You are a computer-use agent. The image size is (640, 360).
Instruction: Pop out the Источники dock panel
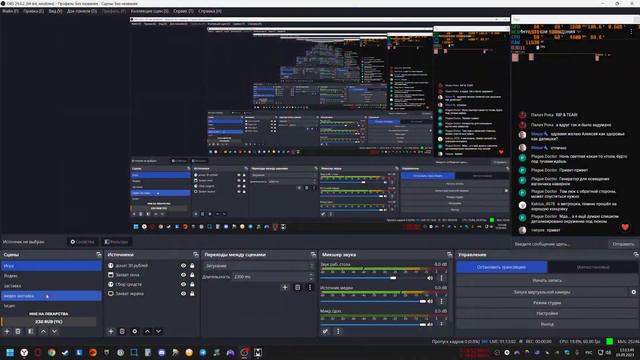point(196,254)
